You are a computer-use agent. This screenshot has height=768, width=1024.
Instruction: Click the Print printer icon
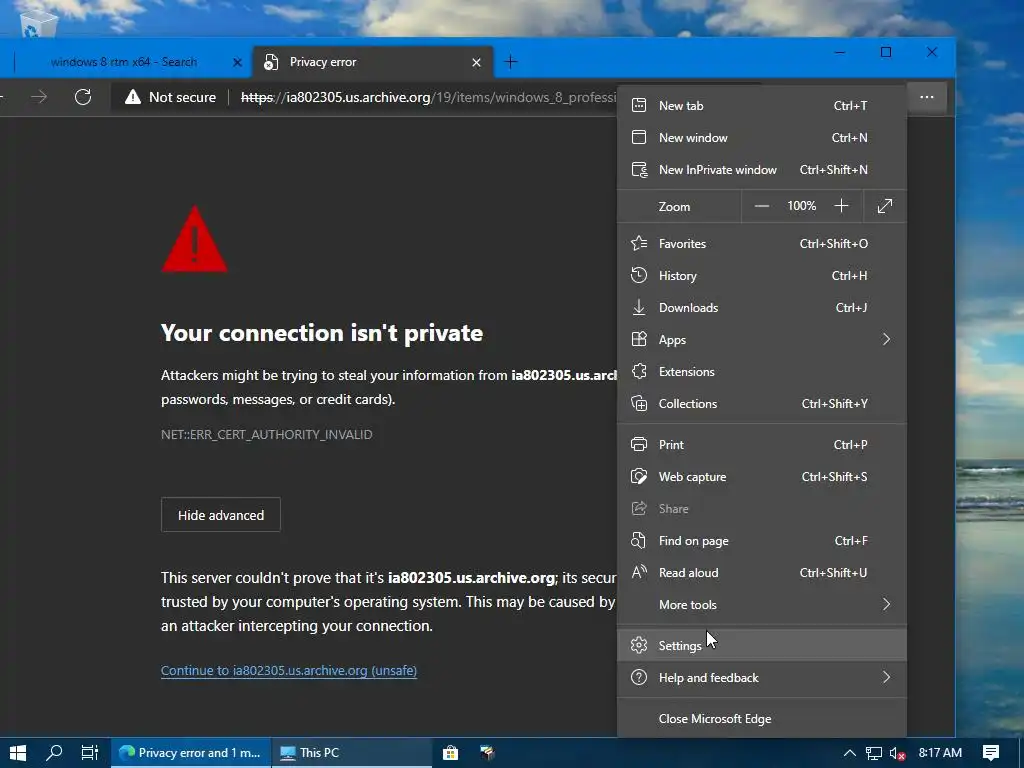click(639, 444)
